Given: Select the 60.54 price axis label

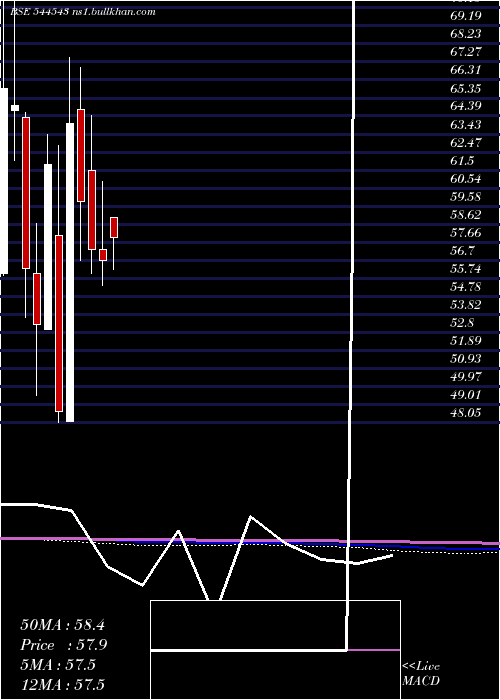Looking at the screenshot, I should tap(466, 179).
